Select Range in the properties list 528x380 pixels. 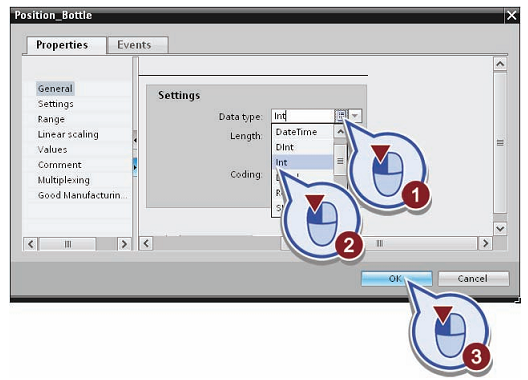point(51,119)
